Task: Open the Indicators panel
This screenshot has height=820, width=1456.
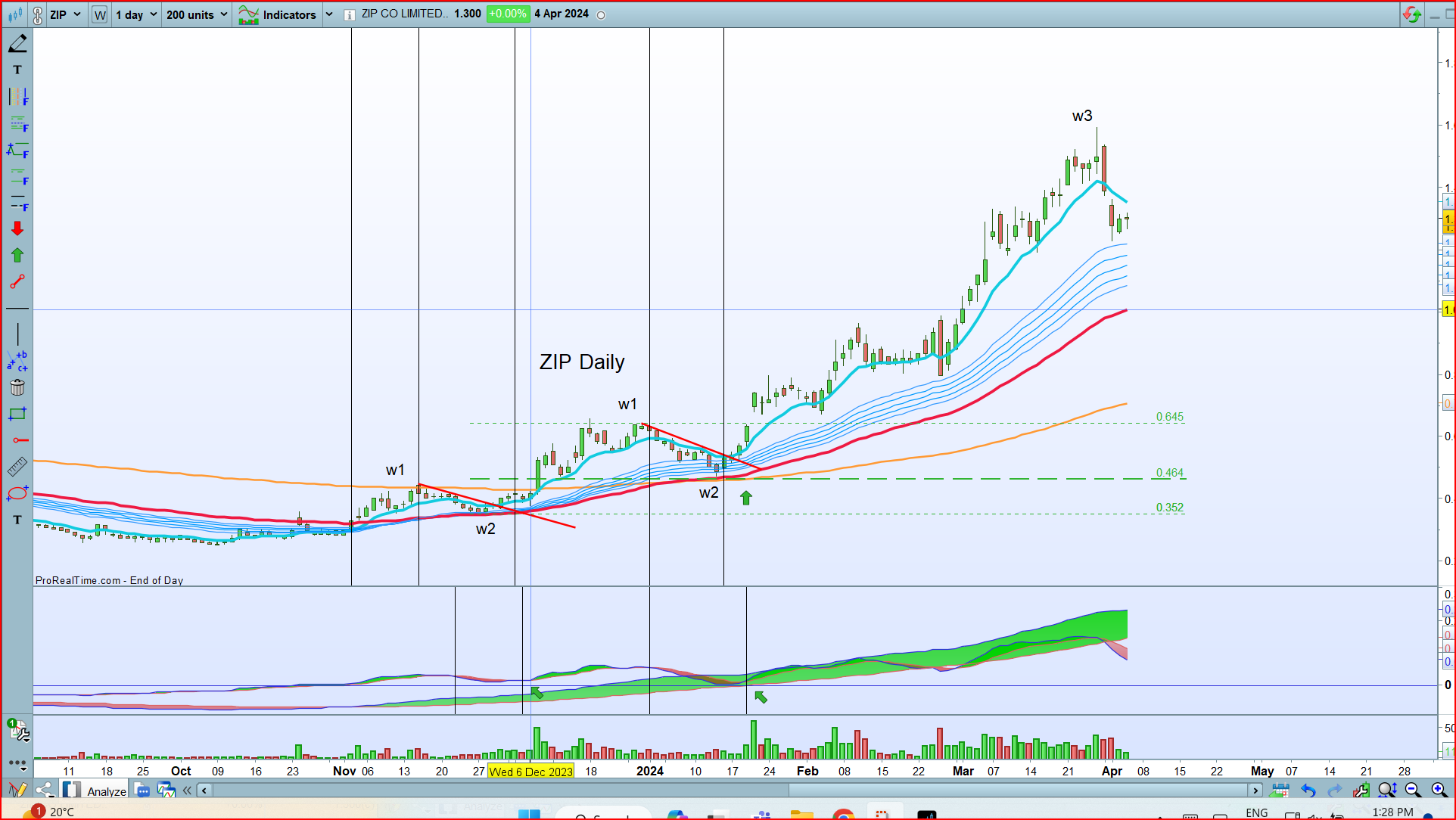Action: (278, 14)
